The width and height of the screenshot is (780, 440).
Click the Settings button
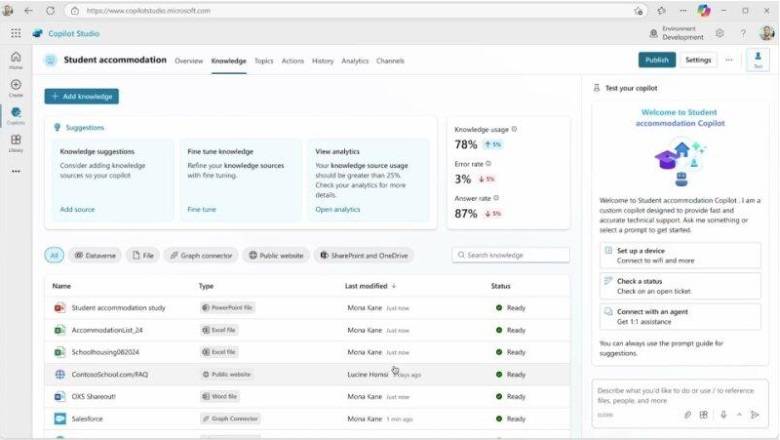coord(698,60)
